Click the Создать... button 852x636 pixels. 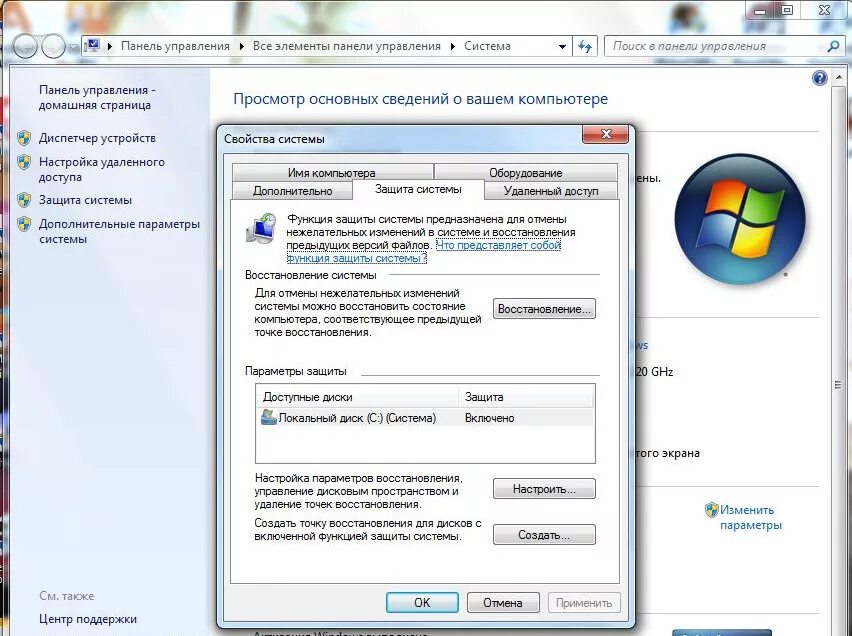click(544, 534)
